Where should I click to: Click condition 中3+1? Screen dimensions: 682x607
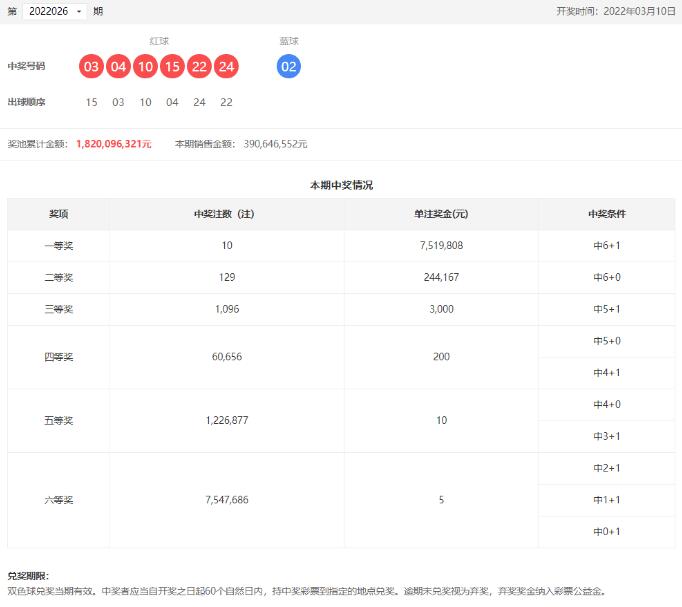(x=607, y=436)
